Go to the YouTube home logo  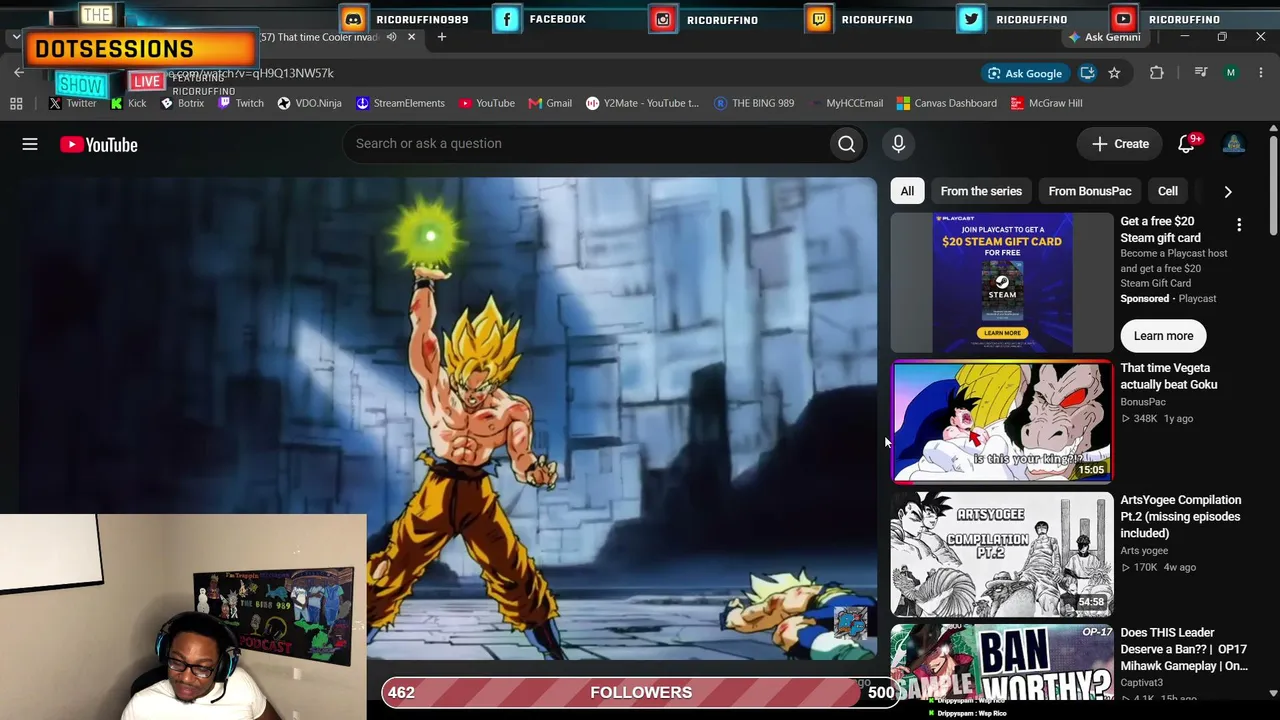pos(98,145)
